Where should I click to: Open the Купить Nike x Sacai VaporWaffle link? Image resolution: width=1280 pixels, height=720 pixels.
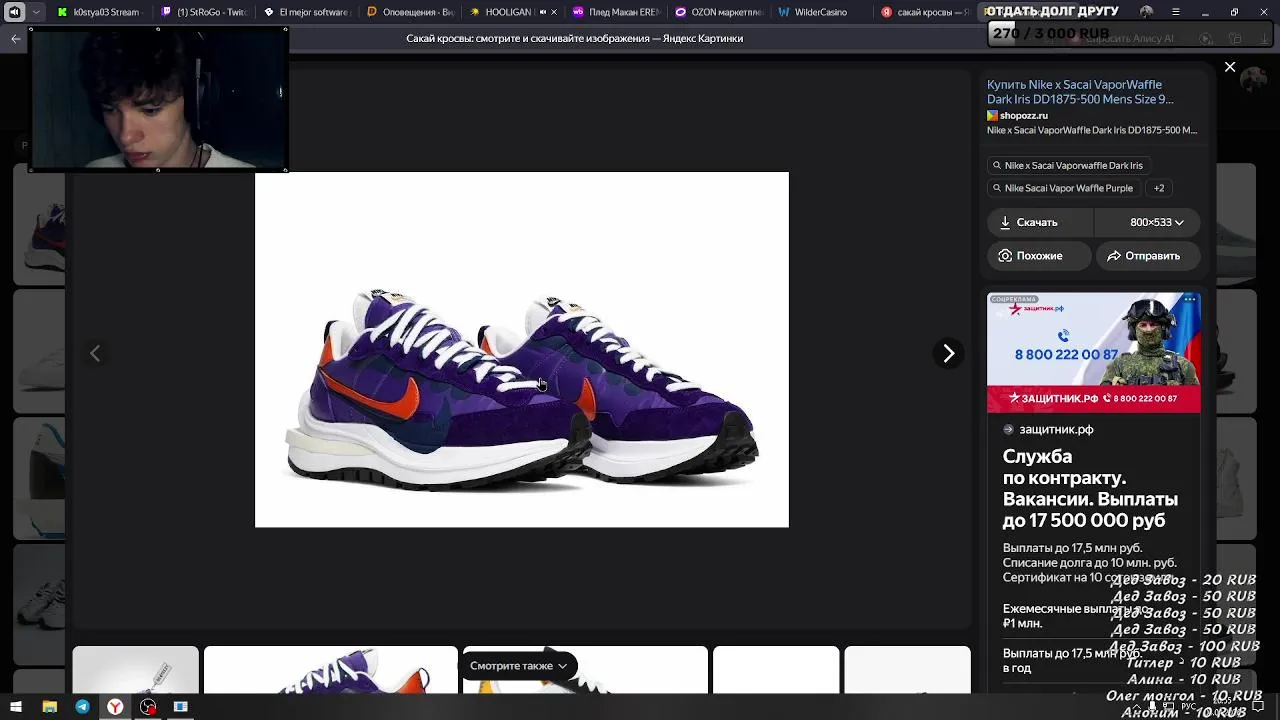pos(1080,92)
